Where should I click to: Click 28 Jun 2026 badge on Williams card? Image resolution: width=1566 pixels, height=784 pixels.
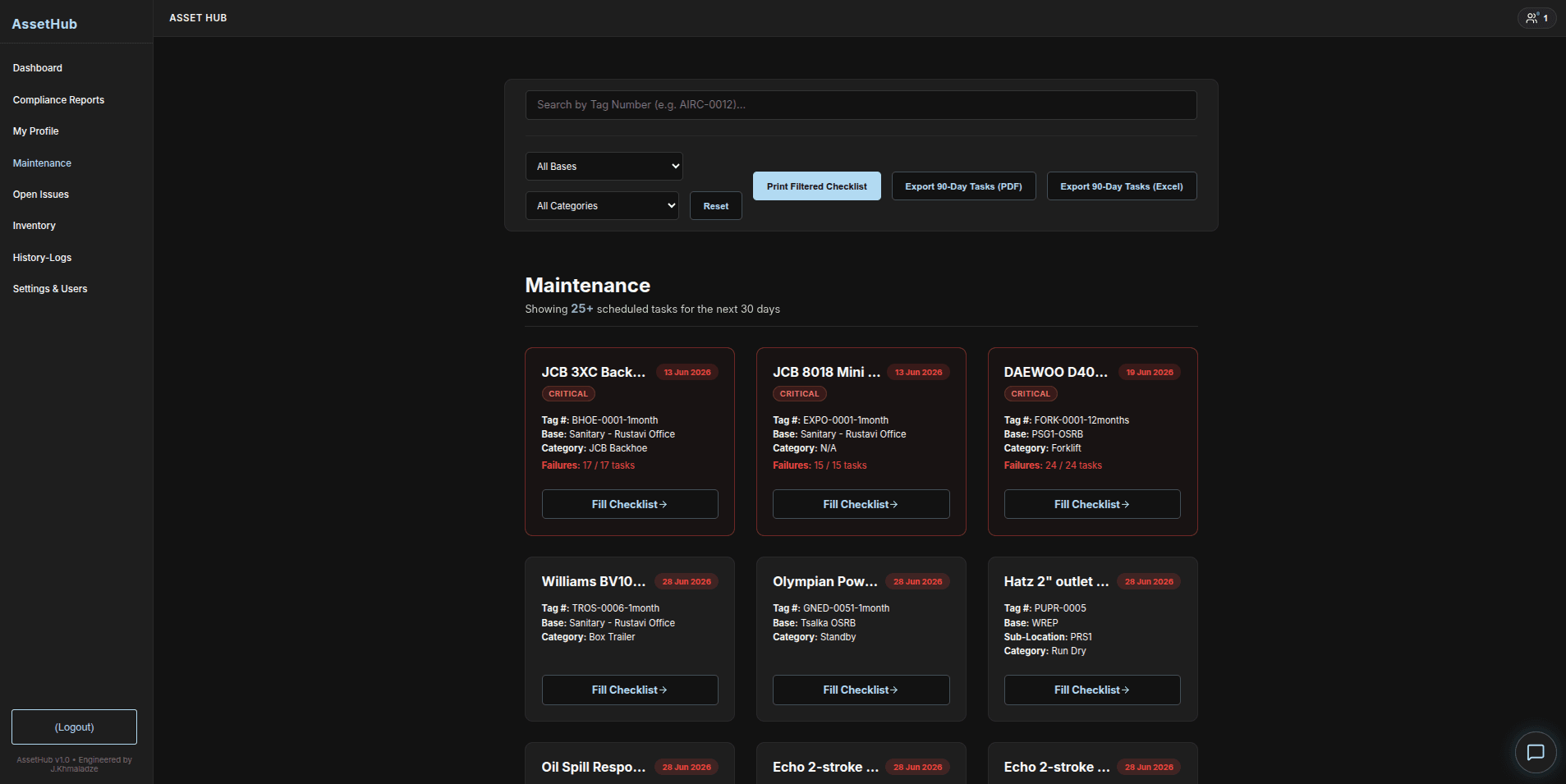(687, 581)
